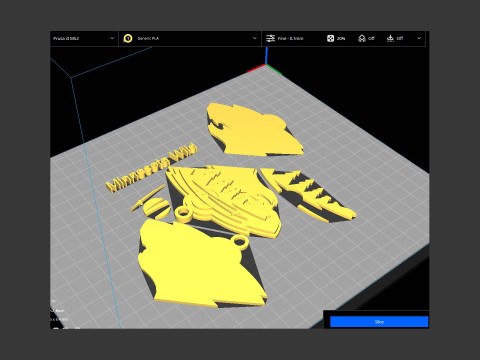Click the 20% infill value
480x360 pixels.
(x=341, y=39)
